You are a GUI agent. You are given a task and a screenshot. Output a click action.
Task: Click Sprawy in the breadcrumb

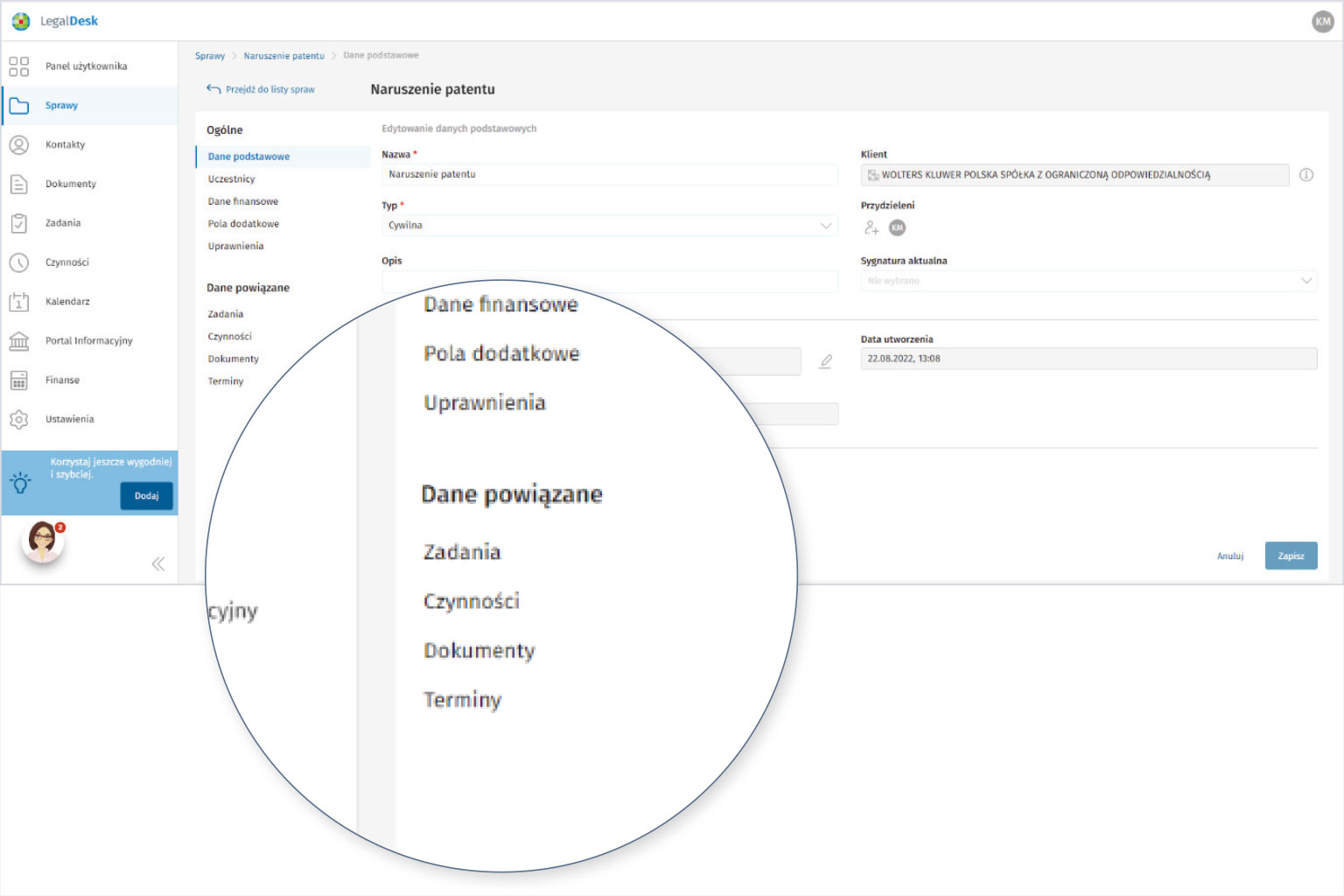210,56
